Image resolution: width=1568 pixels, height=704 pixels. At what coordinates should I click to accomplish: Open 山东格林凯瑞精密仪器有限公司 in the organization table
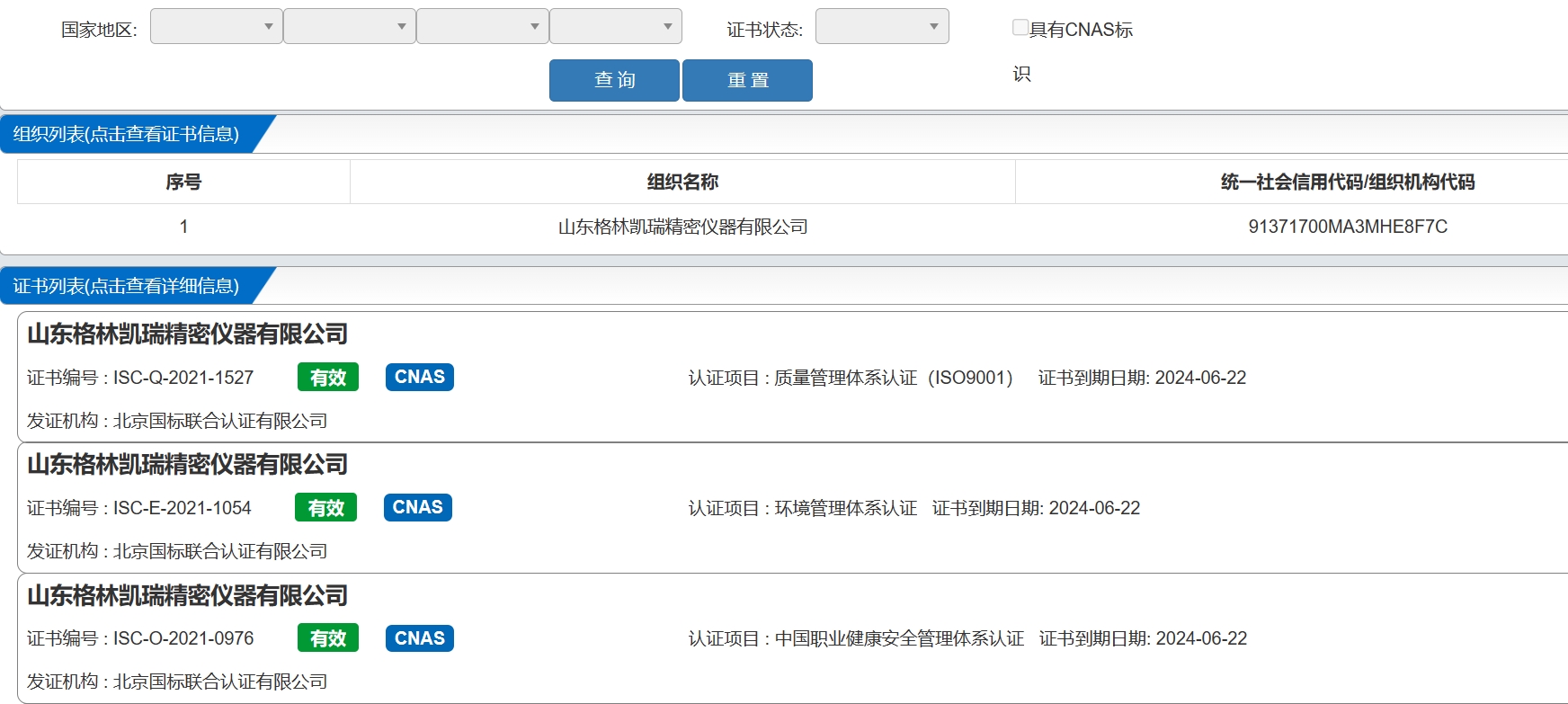pos(682,227)
